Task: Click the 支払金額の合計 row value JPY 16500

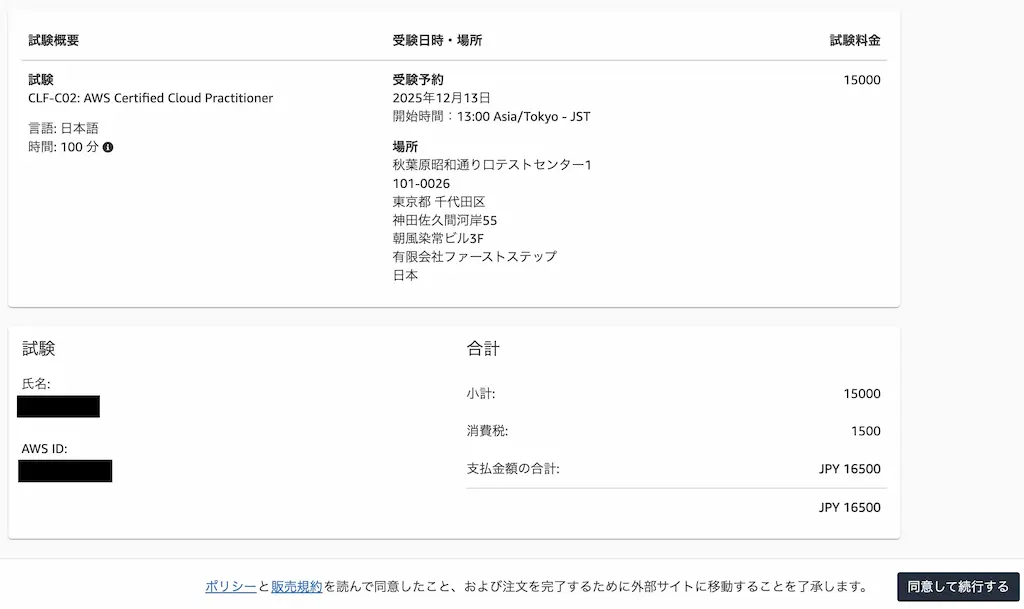Action: [x=850, y=469]
